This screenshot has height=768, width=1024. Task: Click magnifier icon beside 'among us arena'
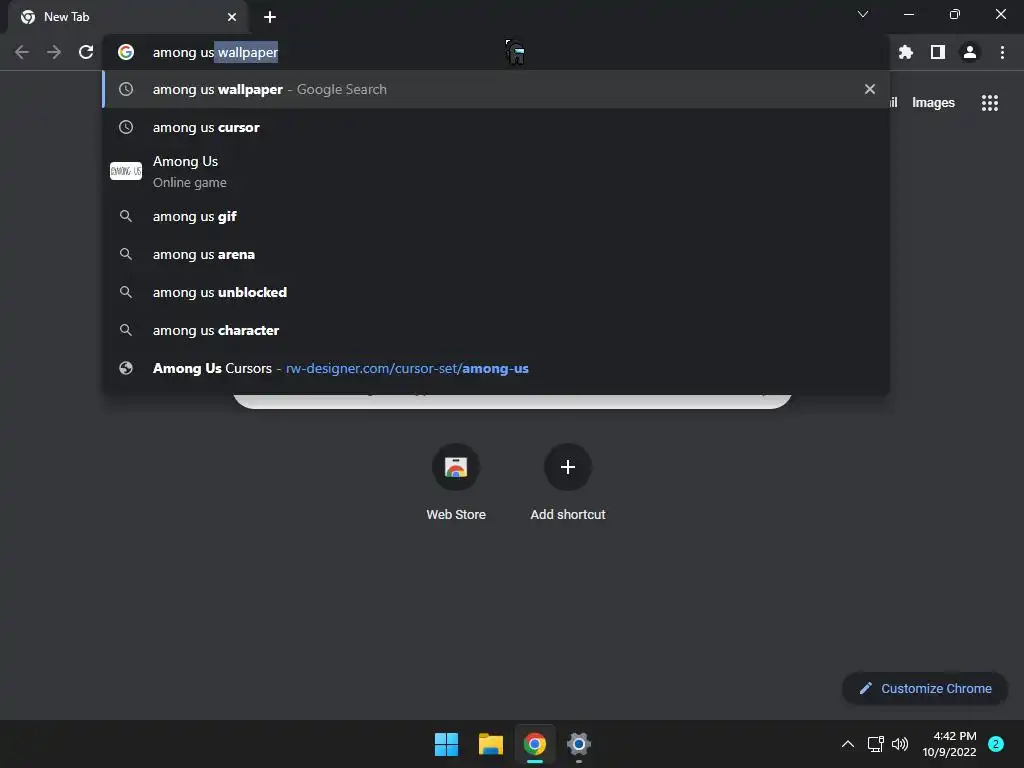point(126,254)
